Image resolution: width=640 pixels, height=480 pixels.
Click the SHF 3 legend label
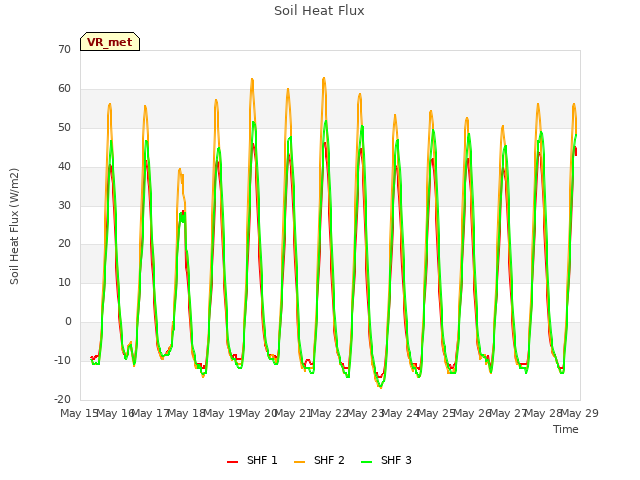click(x=396, y=460)
